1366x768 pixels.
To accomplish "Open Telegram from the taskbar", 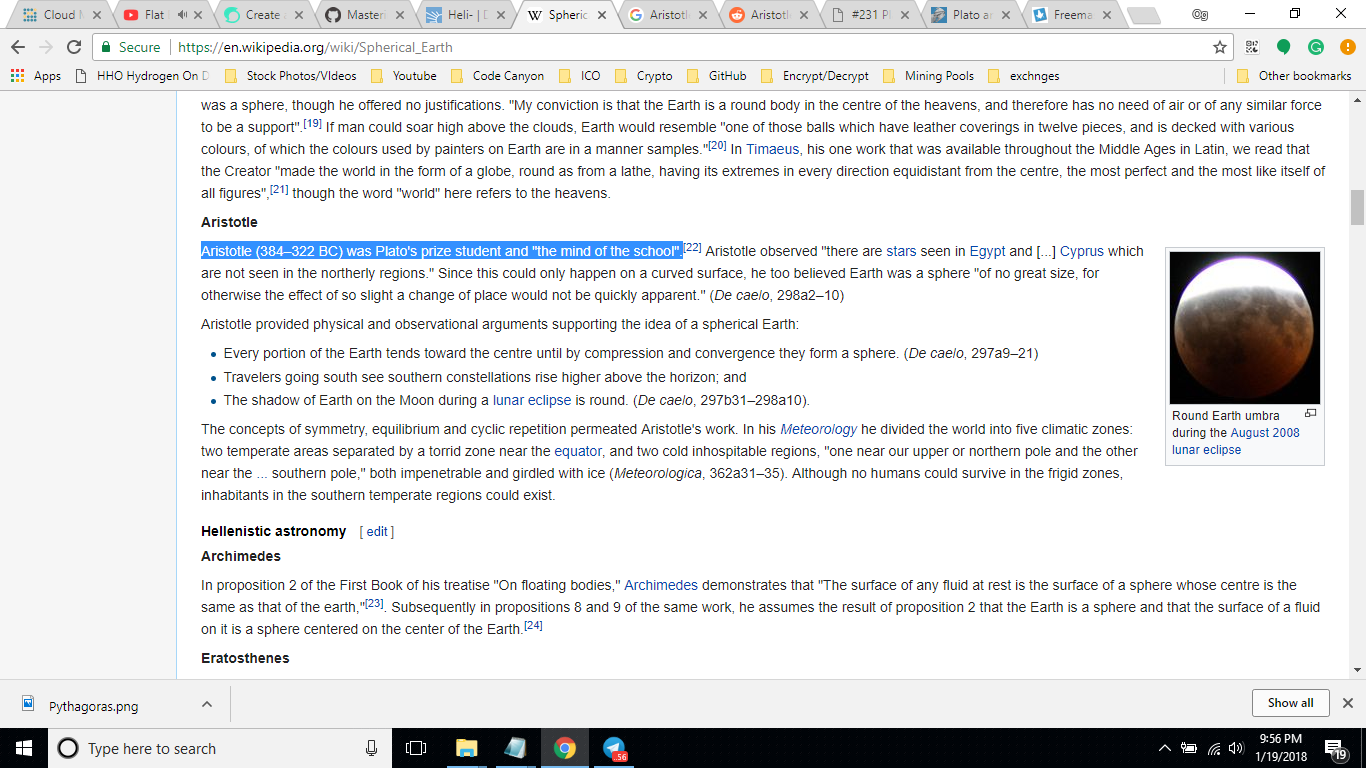I will [614, 748].
